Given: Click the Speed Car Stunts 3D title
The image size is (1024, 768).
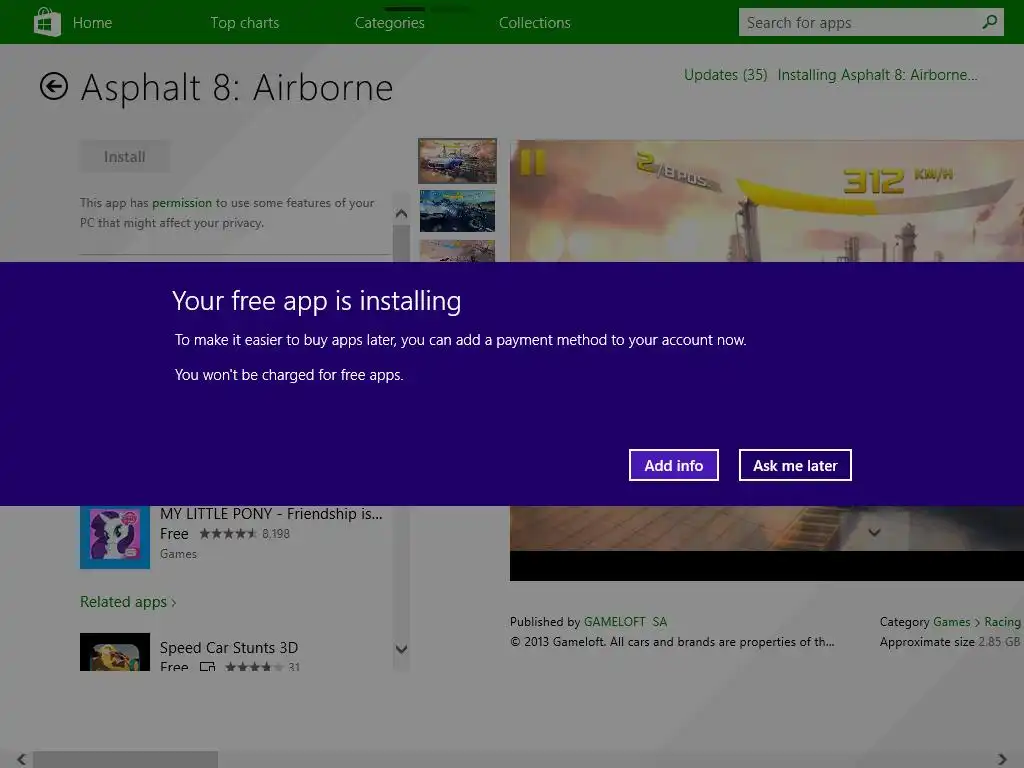Looking at the screenshot, I should click(x=229, y=647).
